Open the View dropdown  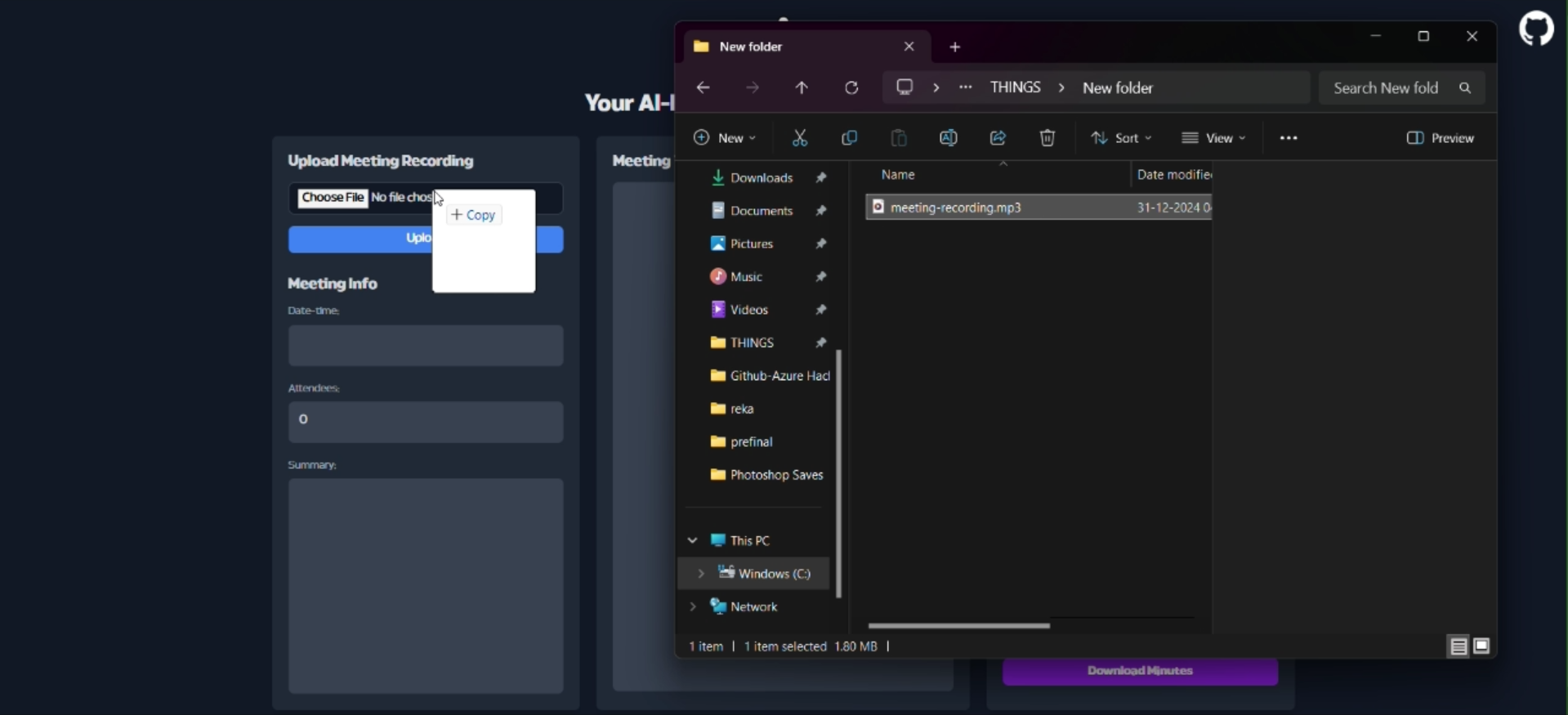[x=1214, y=138]
